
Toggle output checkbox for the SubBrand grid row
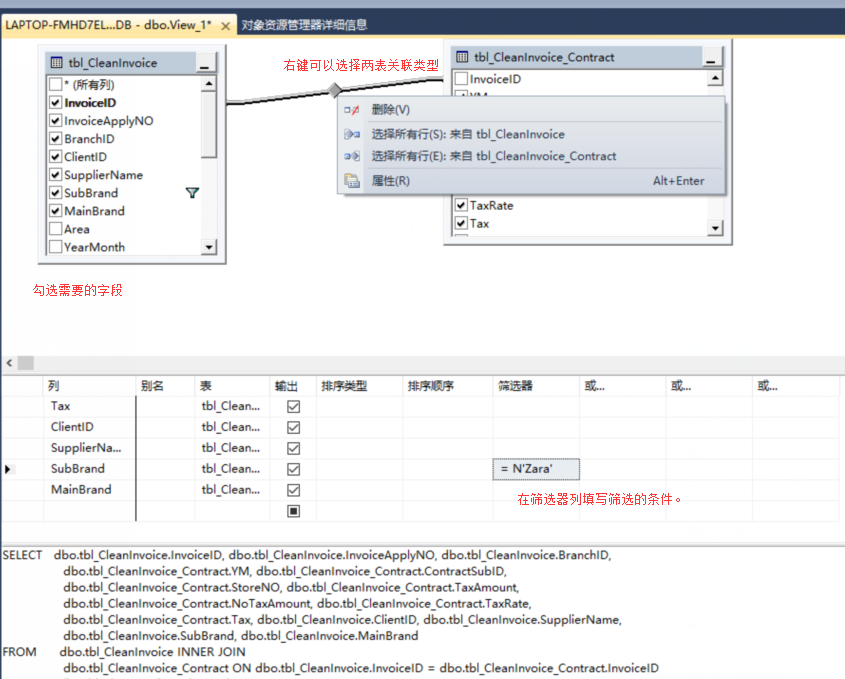(x=294, y=469)
